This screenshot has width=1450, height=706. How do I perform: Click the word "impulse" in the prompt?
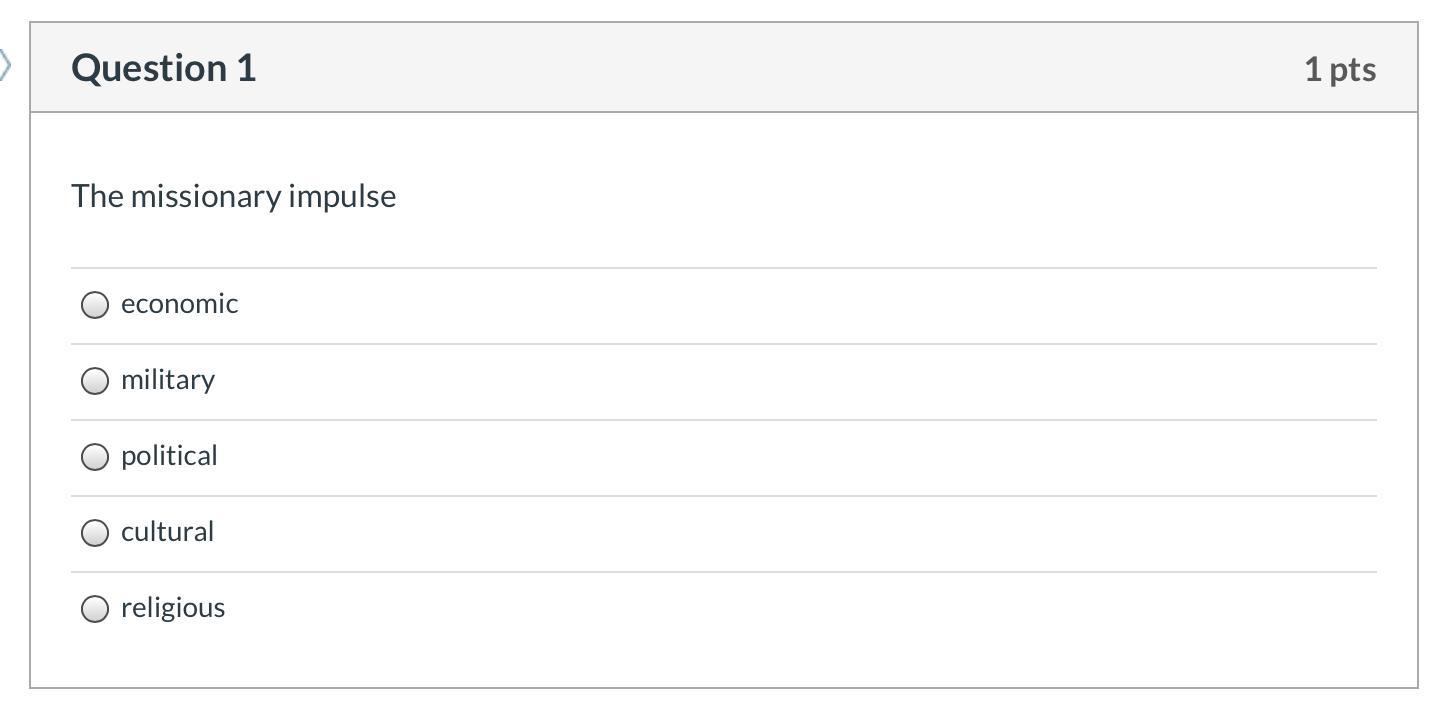(342, 196)
